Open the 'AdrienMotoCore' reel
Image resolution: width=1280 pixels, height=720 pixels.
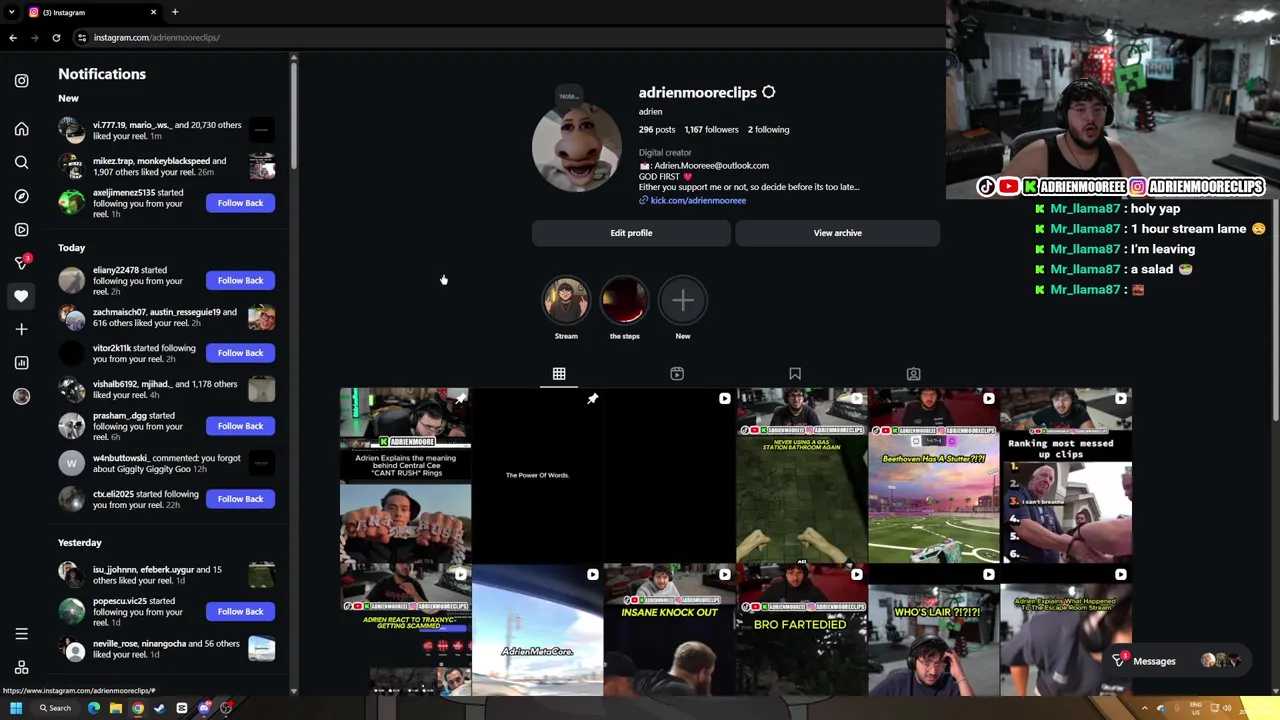(x=537, y=630)
